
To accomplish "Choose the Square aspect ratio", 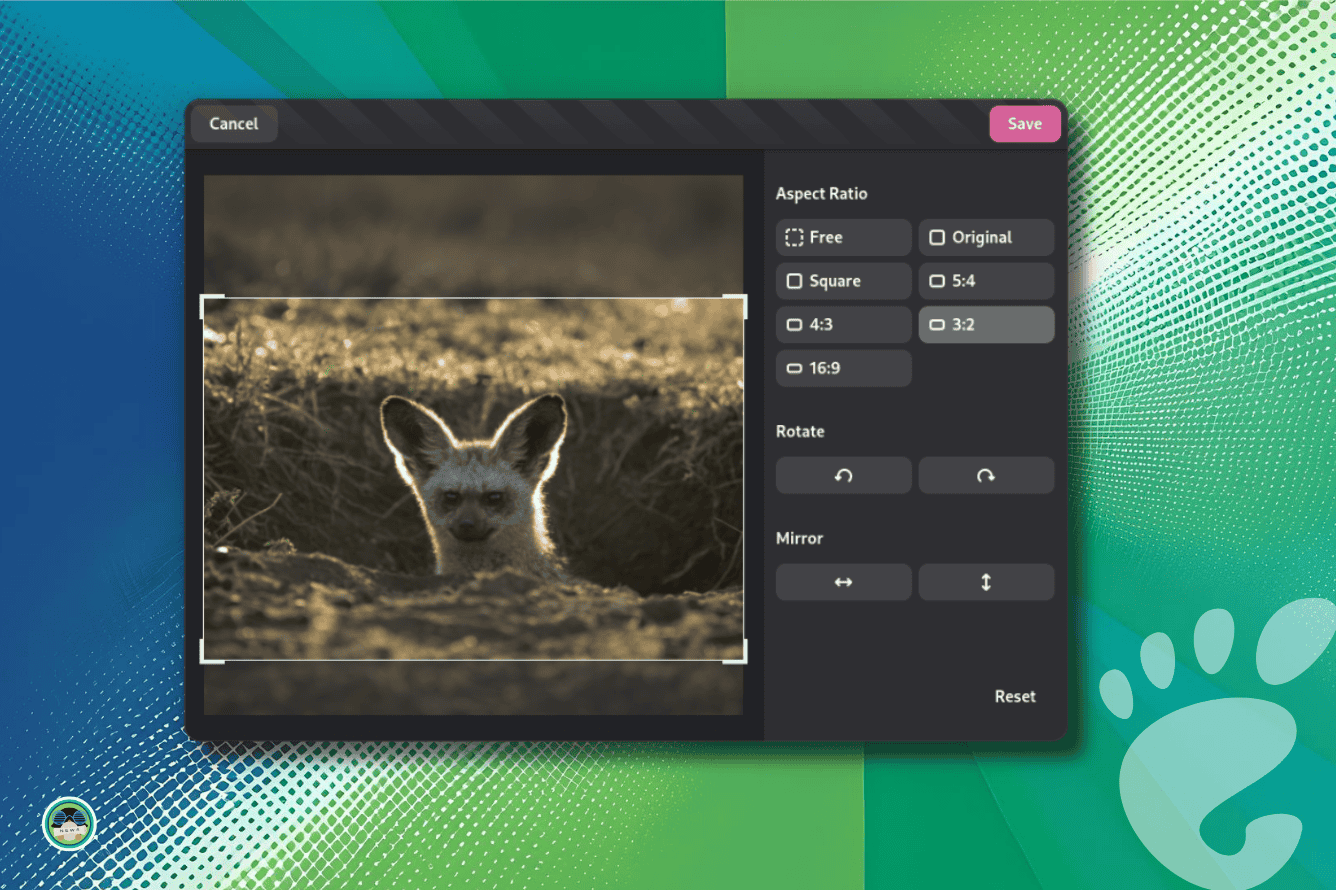I will pos(843,281).
